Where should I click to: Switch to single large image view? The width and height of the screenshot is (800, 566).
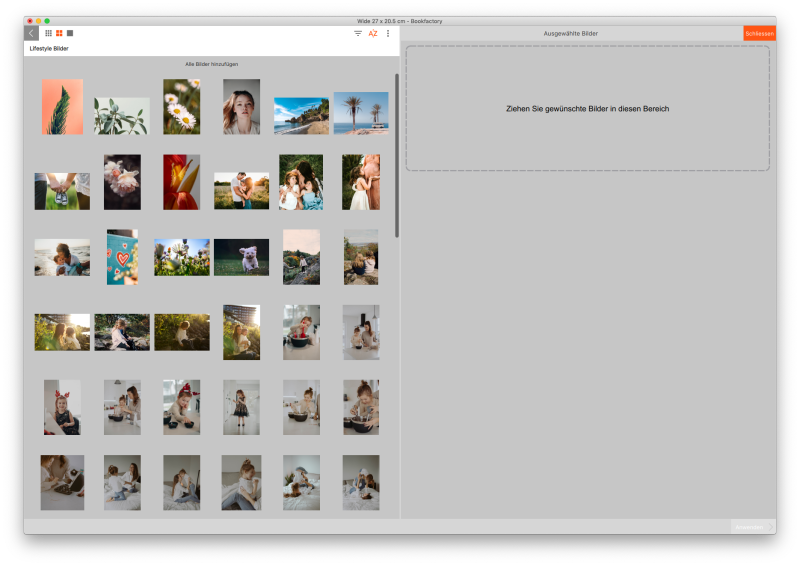(70, 33)
